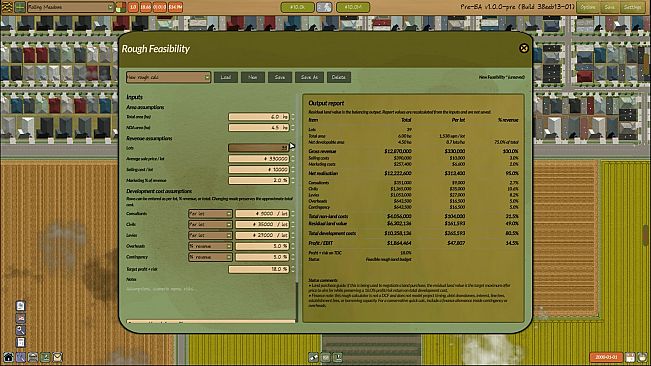Click the envelope mail icon
This screenshot has width=651, height=366.
click(x=57, y=357)
